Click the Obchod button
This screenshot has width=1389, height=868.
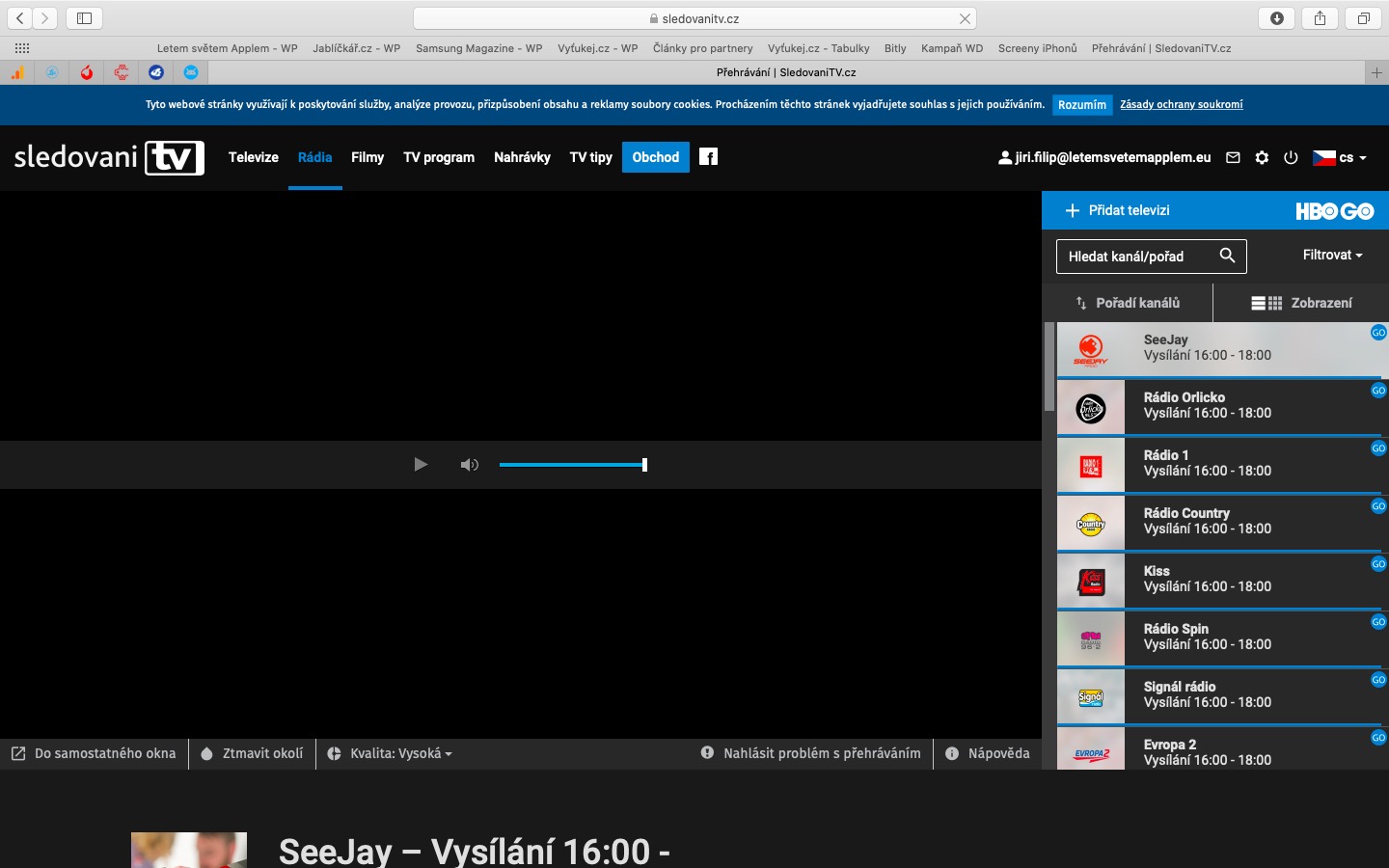point(656,157)
